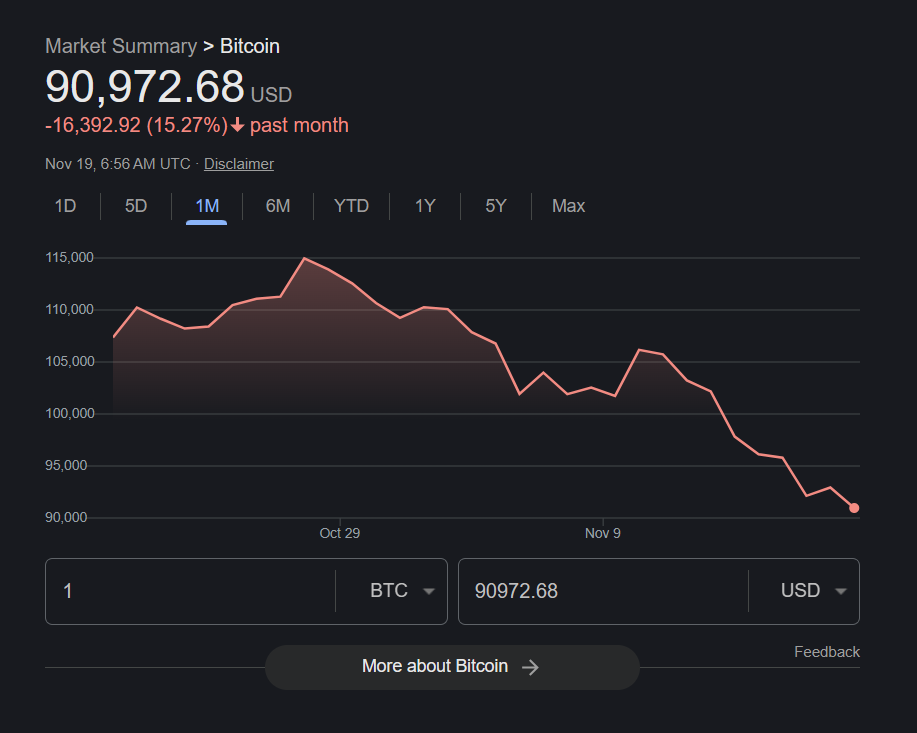
Task: Select the active 1M range tab
Action: tap(206, 206)
